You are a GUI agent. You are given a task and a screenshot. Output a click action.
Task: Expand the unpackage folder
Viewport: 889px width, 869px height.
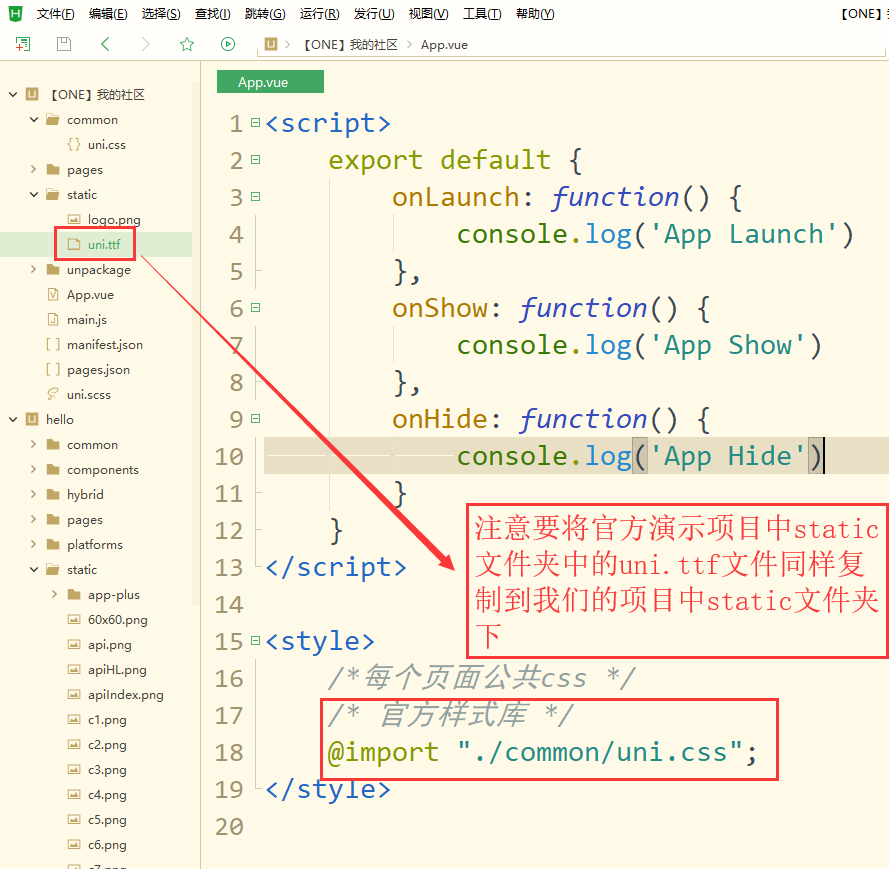coord(31,269)
